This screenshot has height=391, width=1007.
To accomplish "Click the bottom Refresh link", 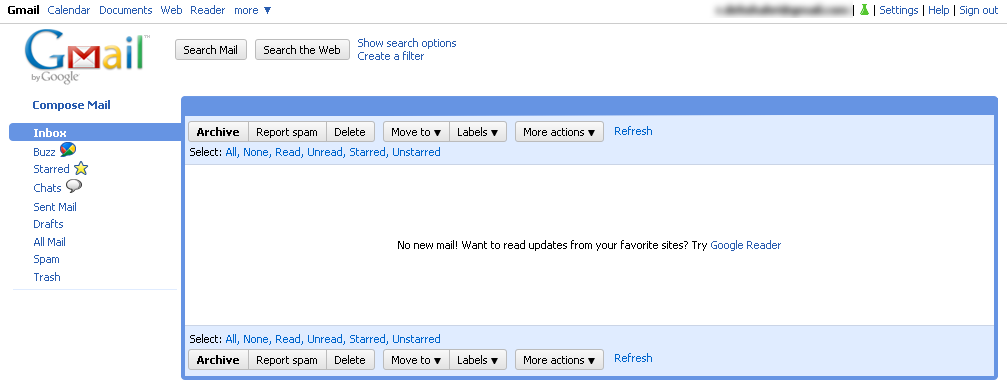I will tap(633, 358).
